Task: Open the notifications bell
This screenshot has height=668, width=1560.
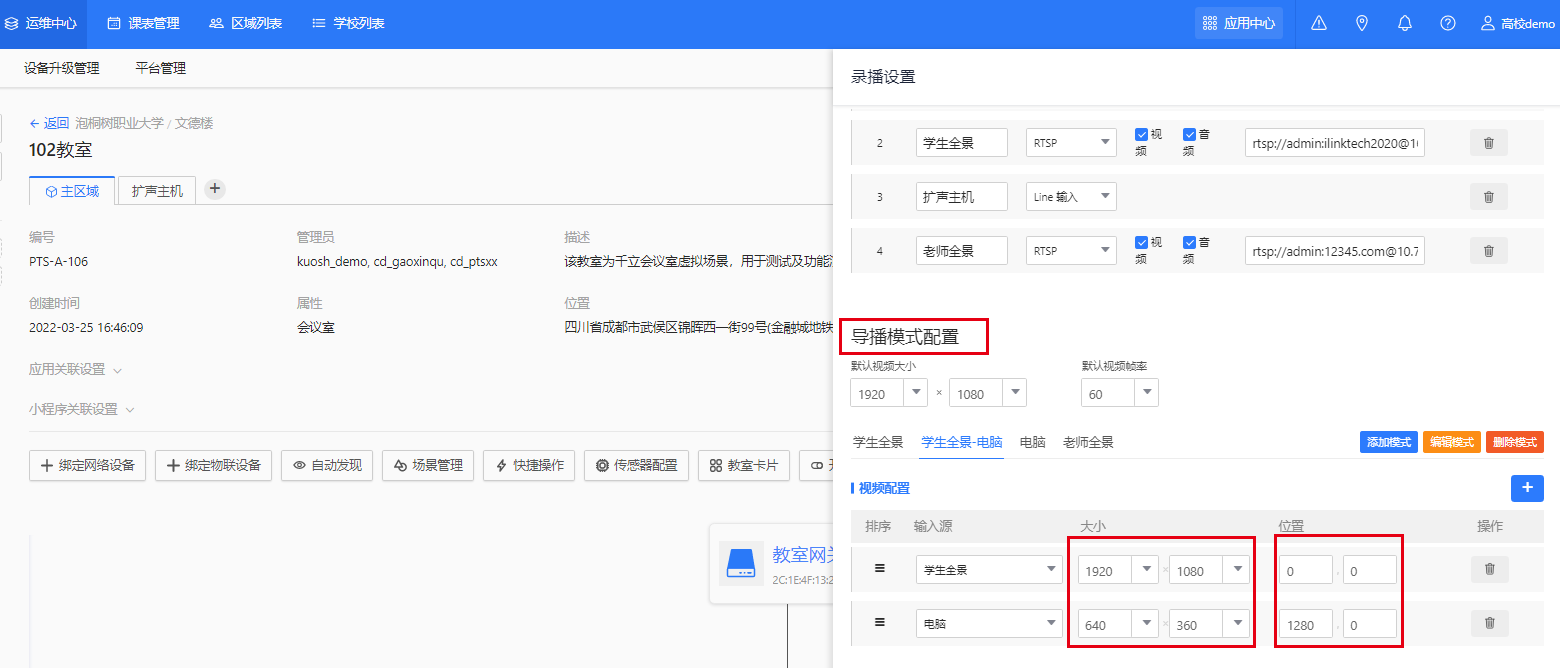Action: point(1404,23)
